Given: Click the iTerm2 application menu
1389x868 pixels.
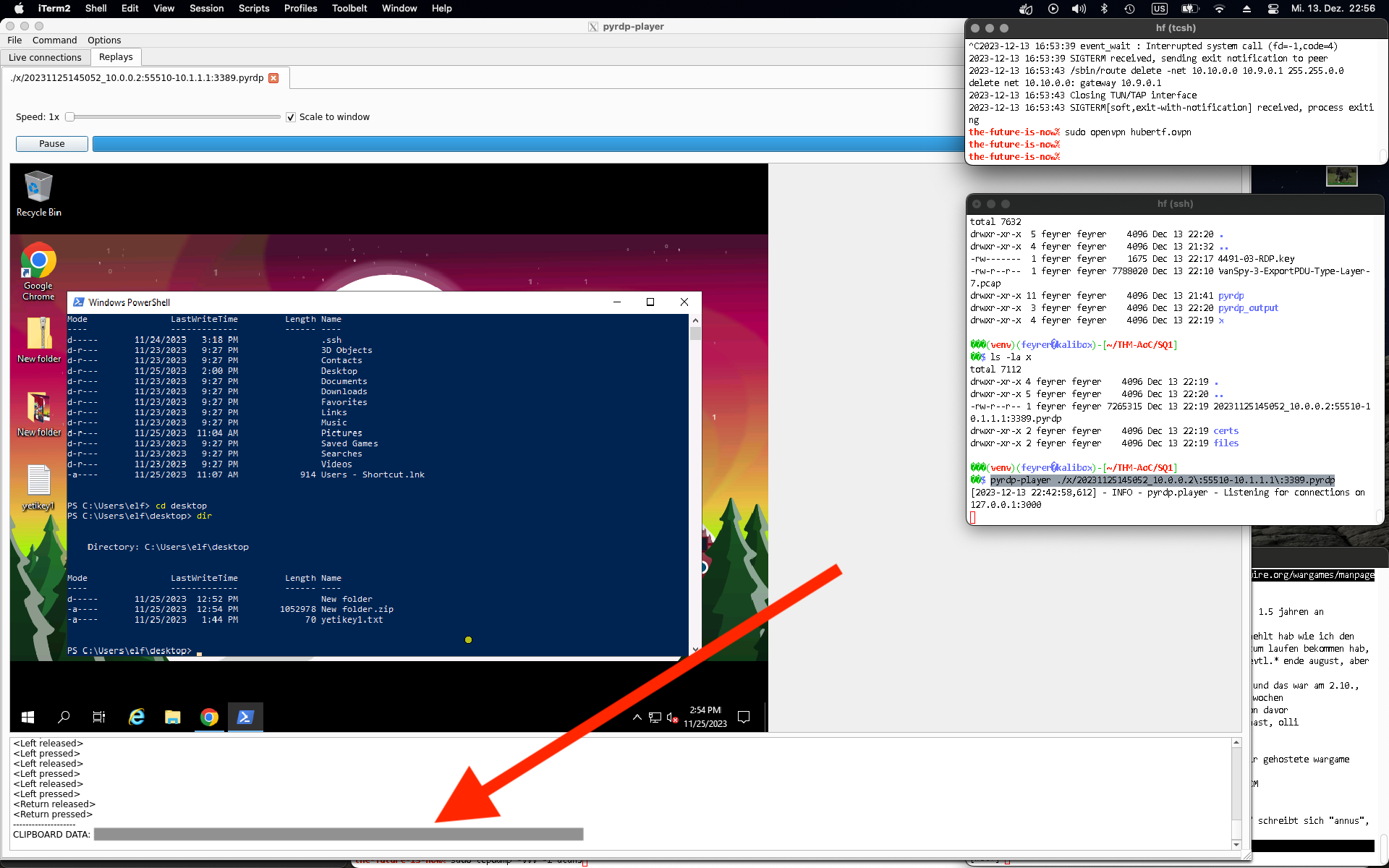Looking at the screenshot, I should click(x=54, y=9).
